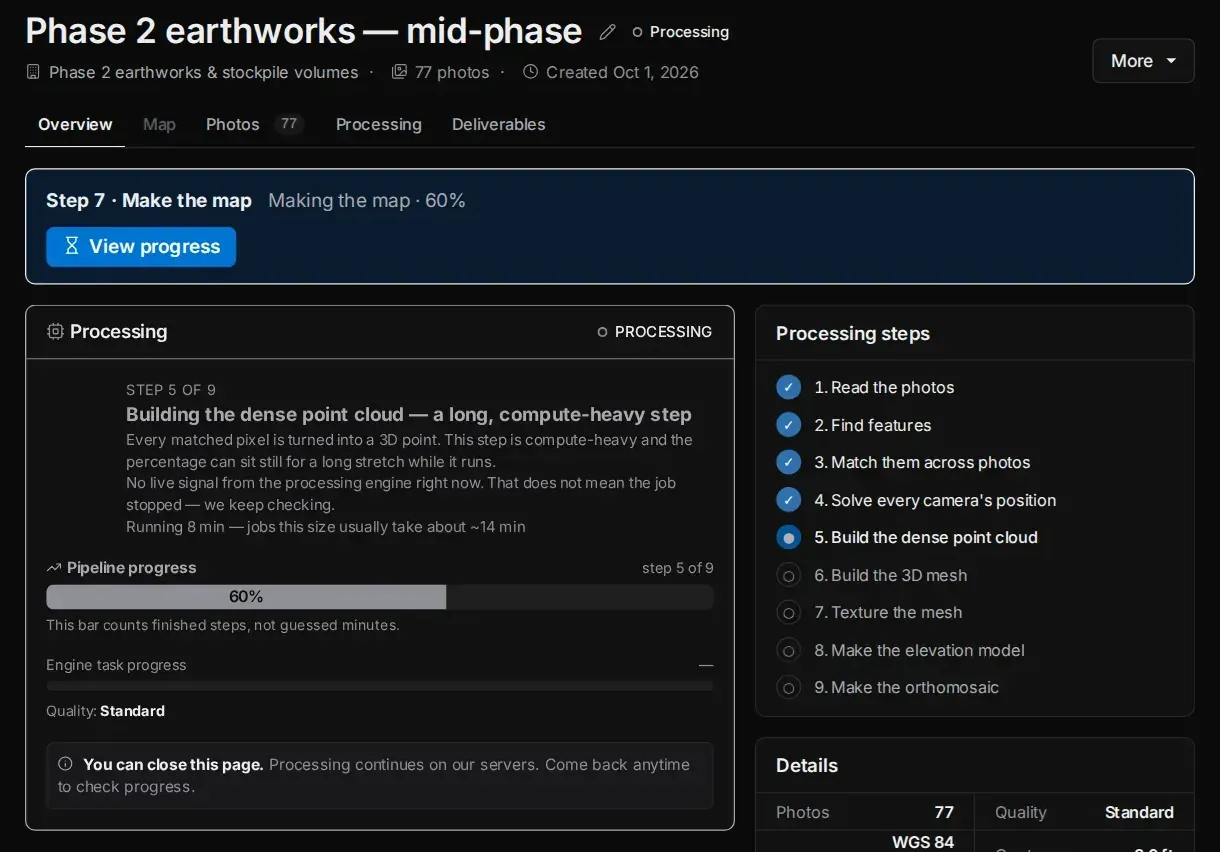Switch to the Overview tab

tap(75, 124)
